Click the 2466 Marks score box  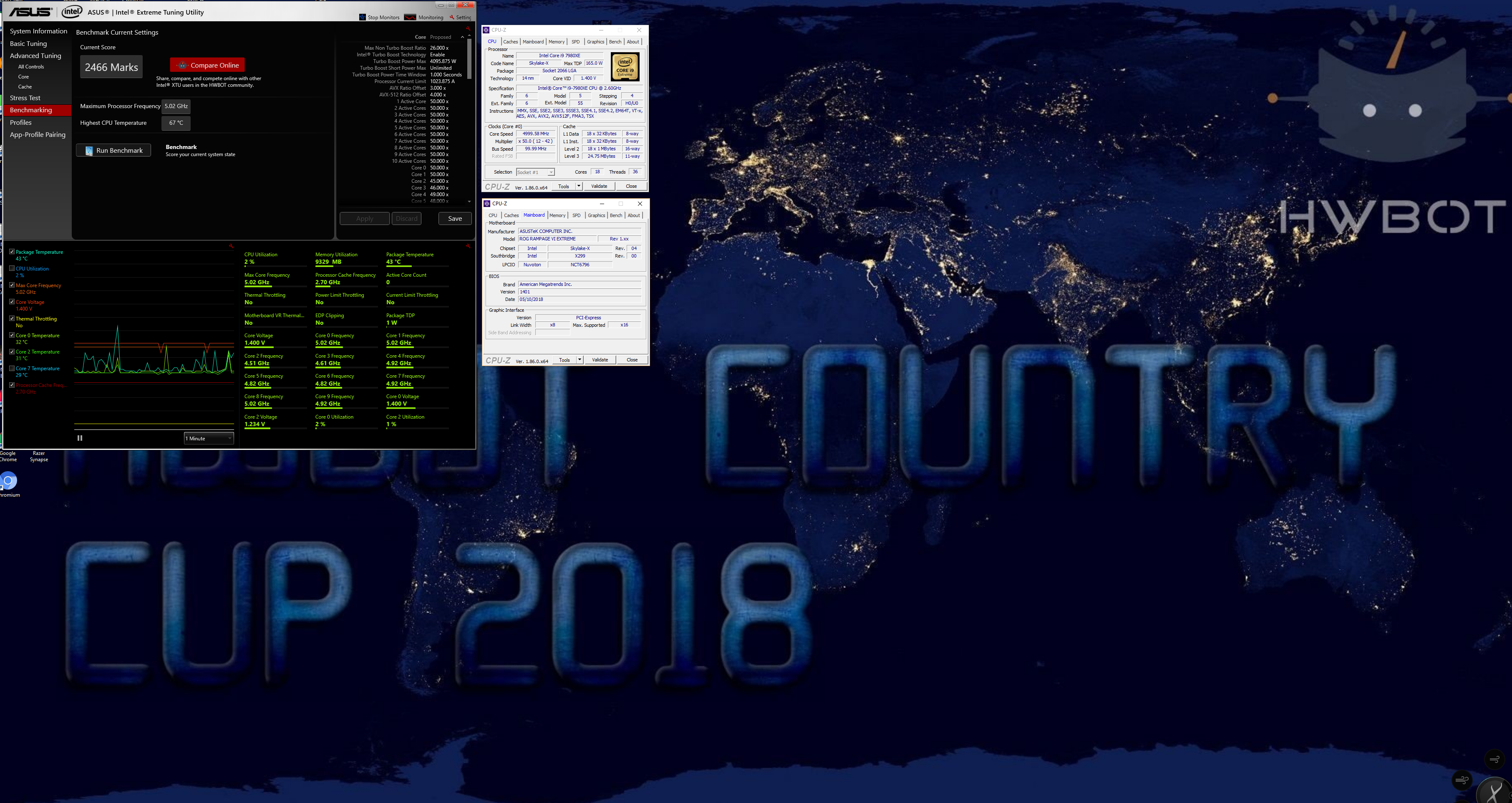point(111,67)
